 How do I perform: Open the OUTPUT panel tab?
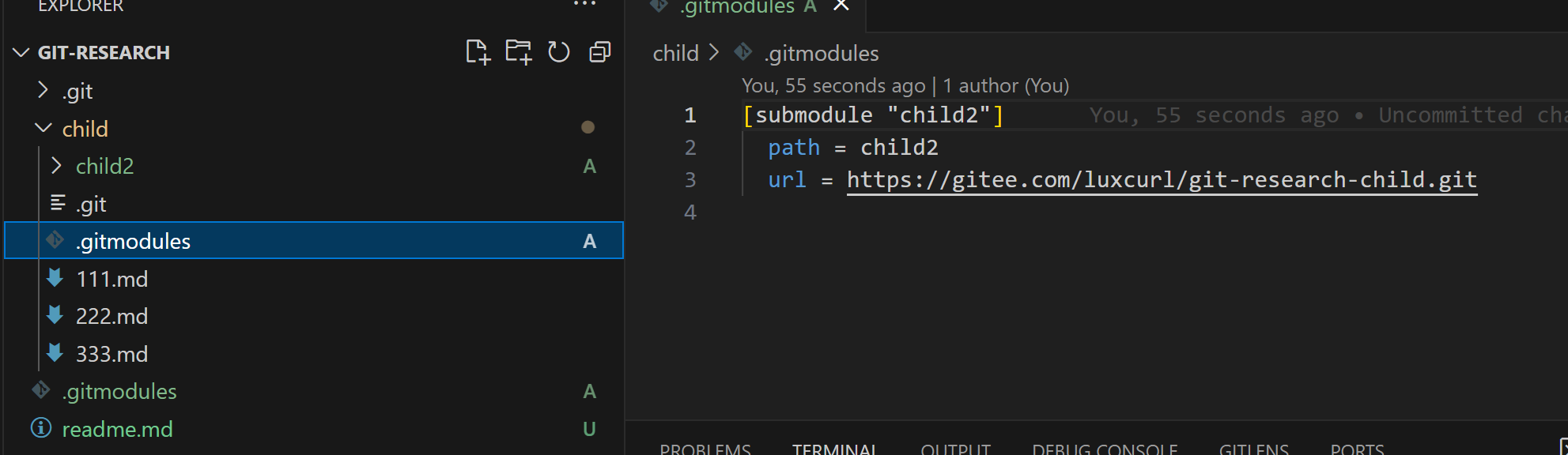(x=955, y=449)
